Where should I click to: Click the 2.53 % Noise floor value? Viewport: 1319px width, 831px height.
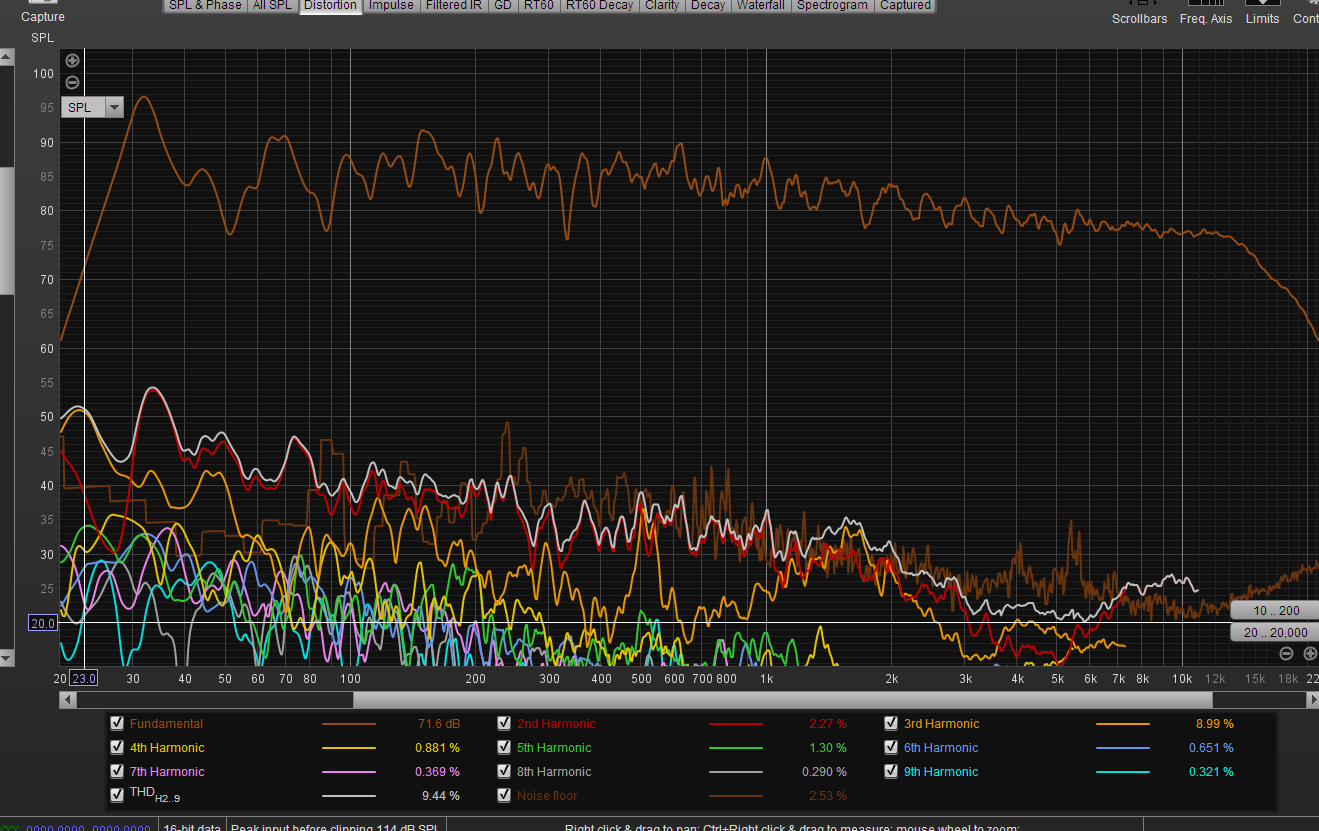pyautogui.click(x=827, y=795)
